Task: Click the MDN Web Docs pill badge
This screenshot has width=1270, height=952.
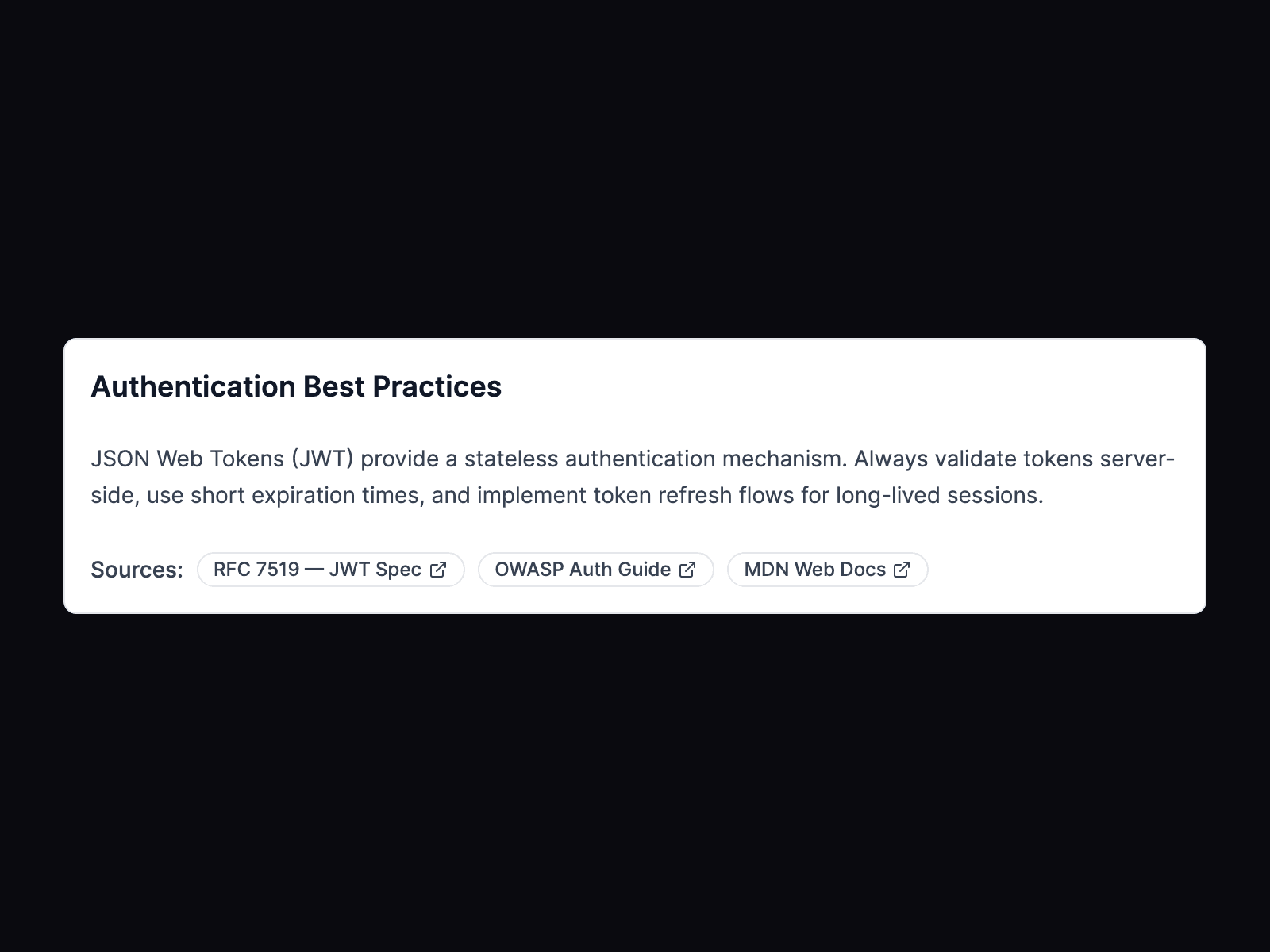Action: pyautogui.click(x=827, y=569)
